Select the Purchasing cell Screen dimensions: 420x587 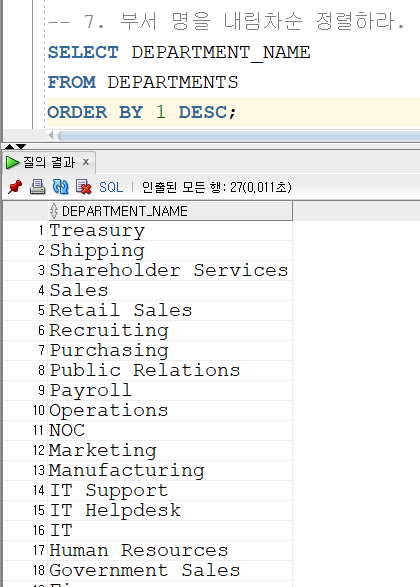(x=170, y=350)
